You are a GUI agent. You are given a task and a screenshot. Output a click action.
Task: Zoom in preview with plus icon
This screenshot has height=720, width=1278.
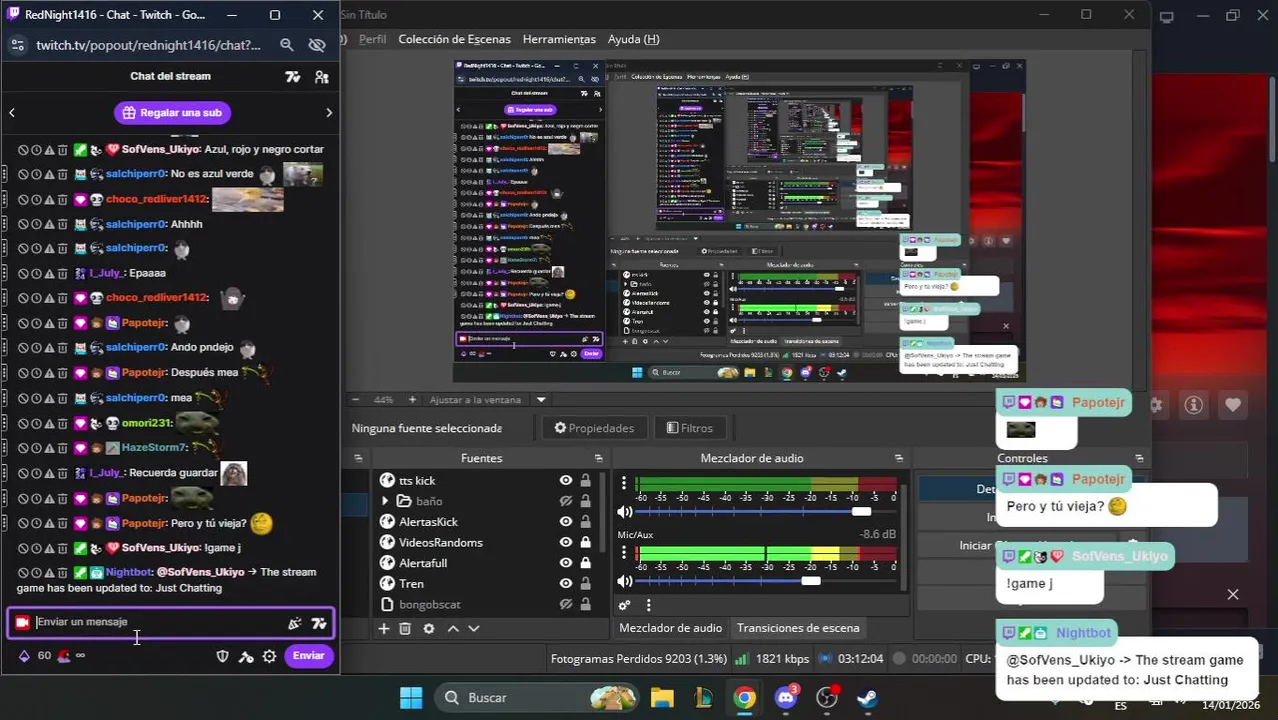[412, 399]
